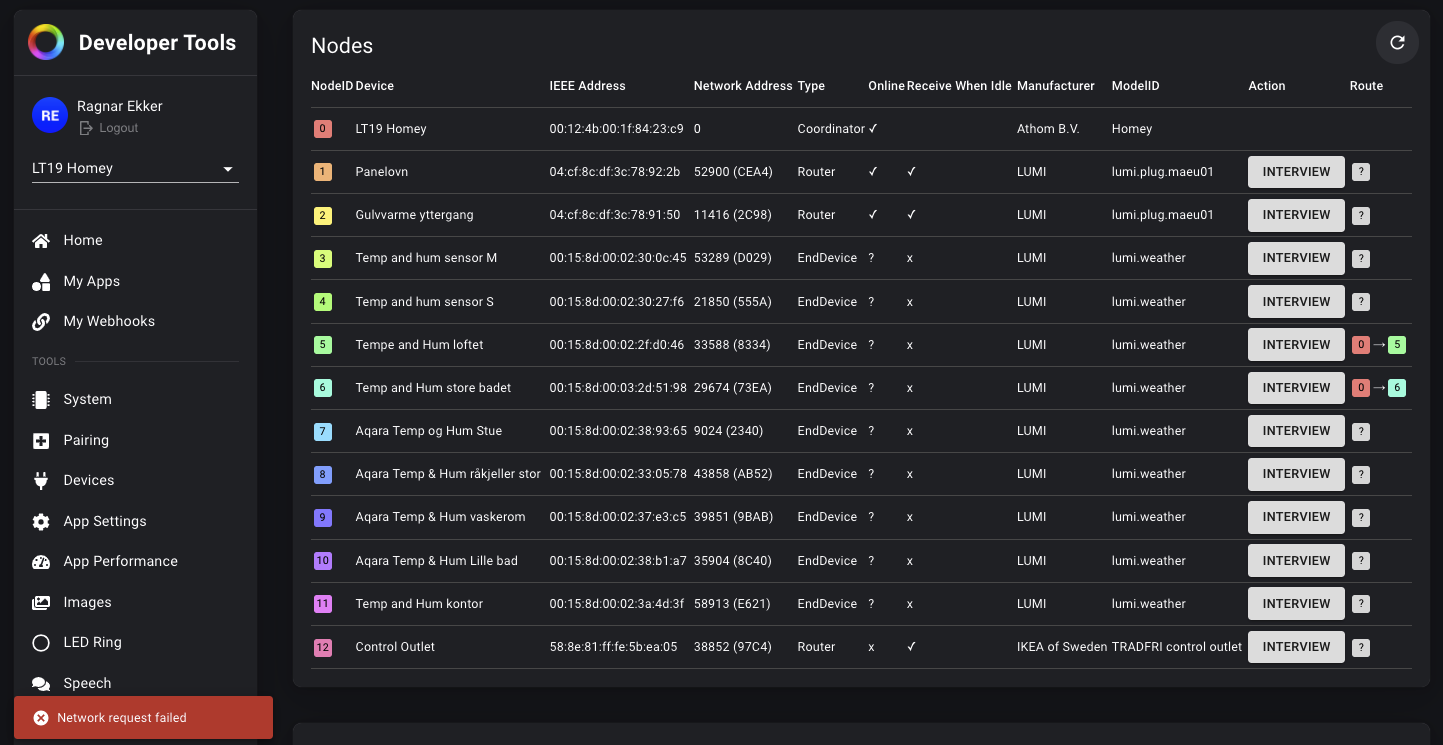Open the LT19 Homey selector dropdown

135,168
